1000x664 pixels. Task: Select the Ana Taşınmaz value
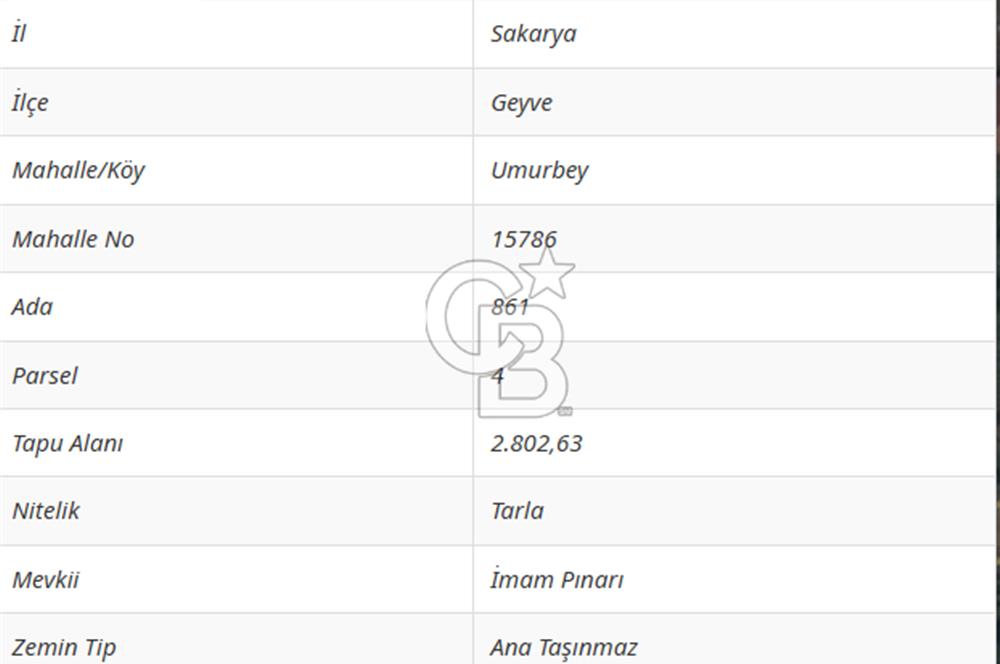coord(563,647)
